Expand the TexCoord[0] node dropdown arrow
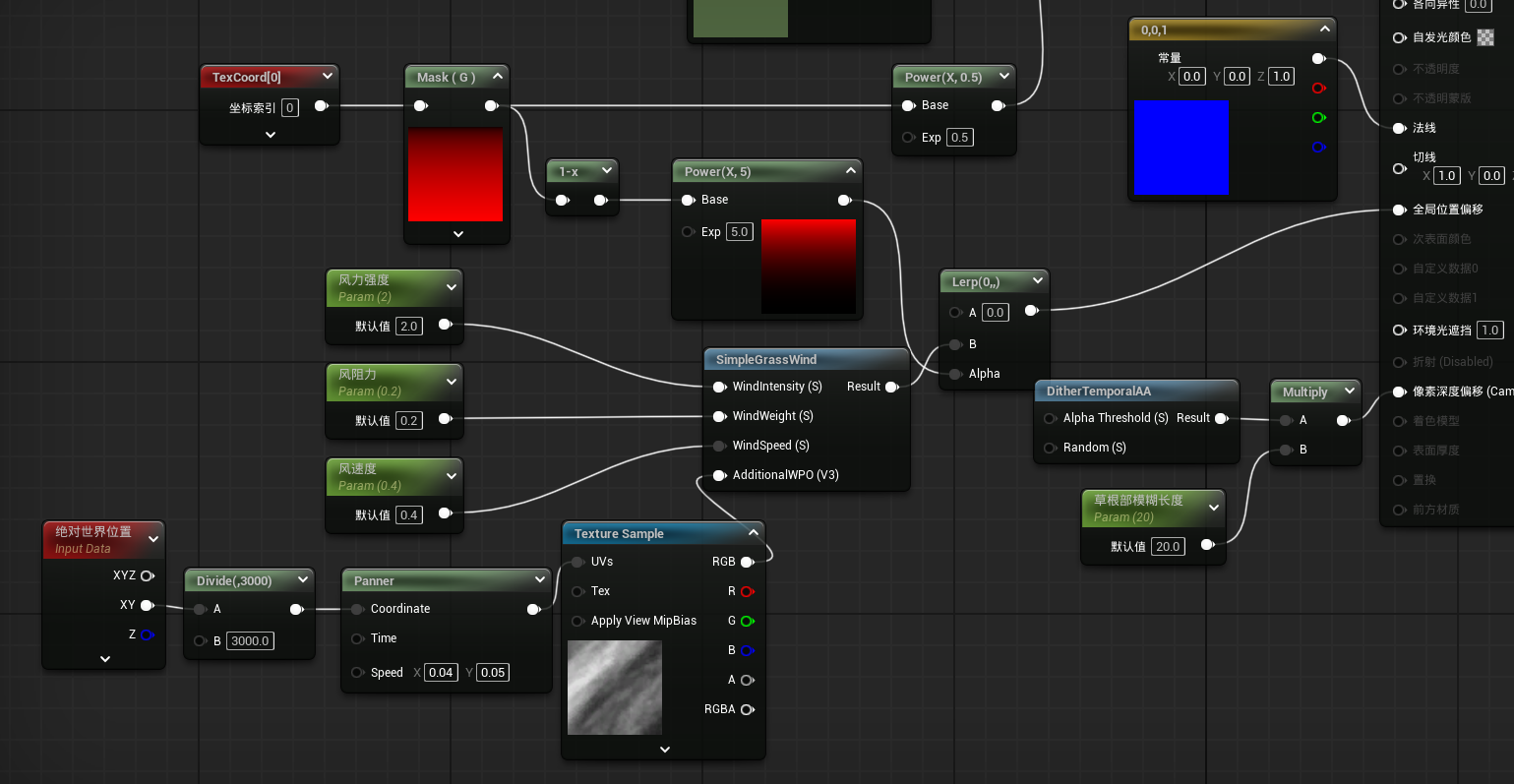Image resolution: width=1514 pixels, height=784 pixels. [x=328, y=76]
